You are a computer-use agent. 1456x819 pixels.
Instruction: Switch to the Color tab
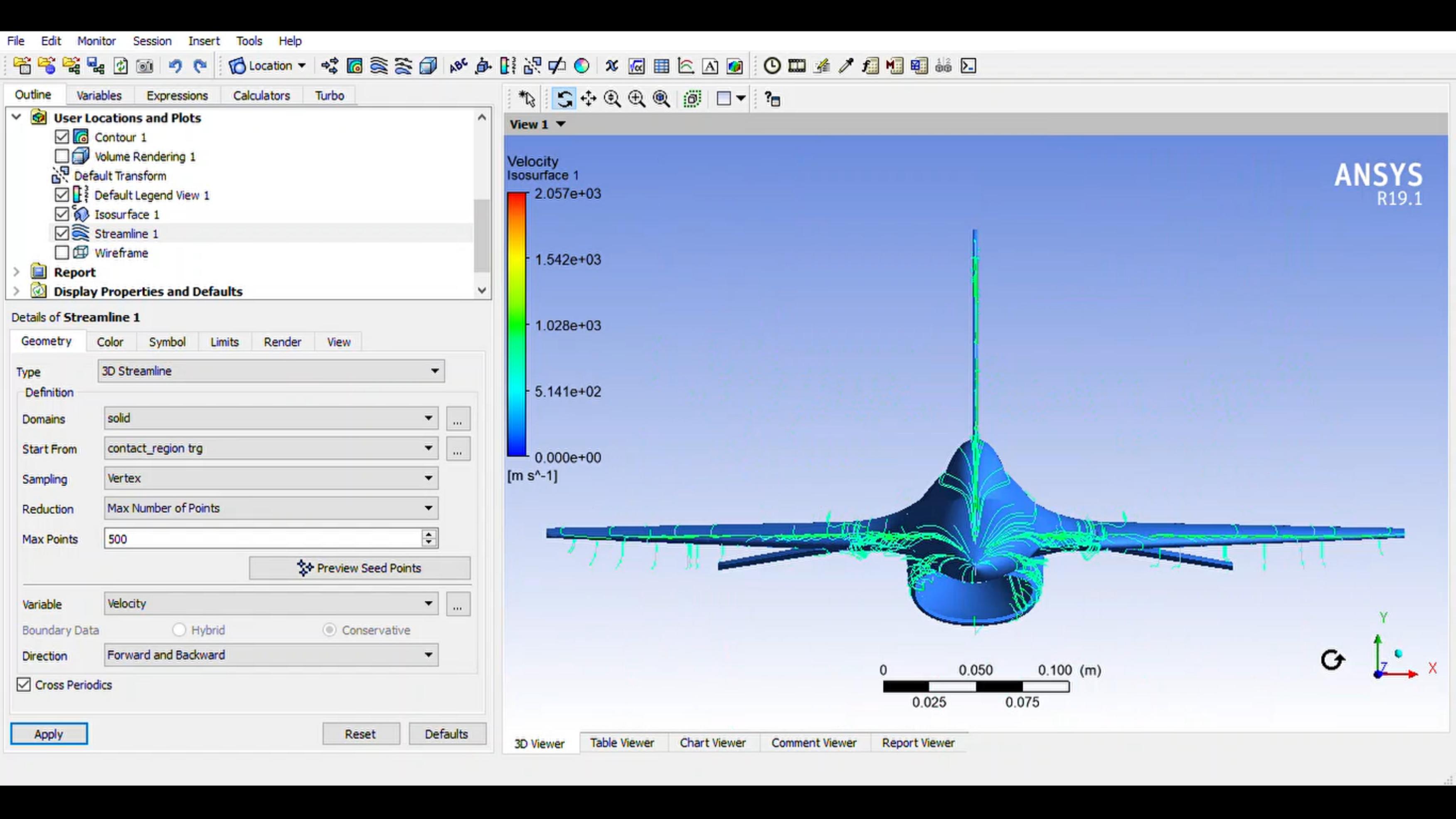coord(110,342)
